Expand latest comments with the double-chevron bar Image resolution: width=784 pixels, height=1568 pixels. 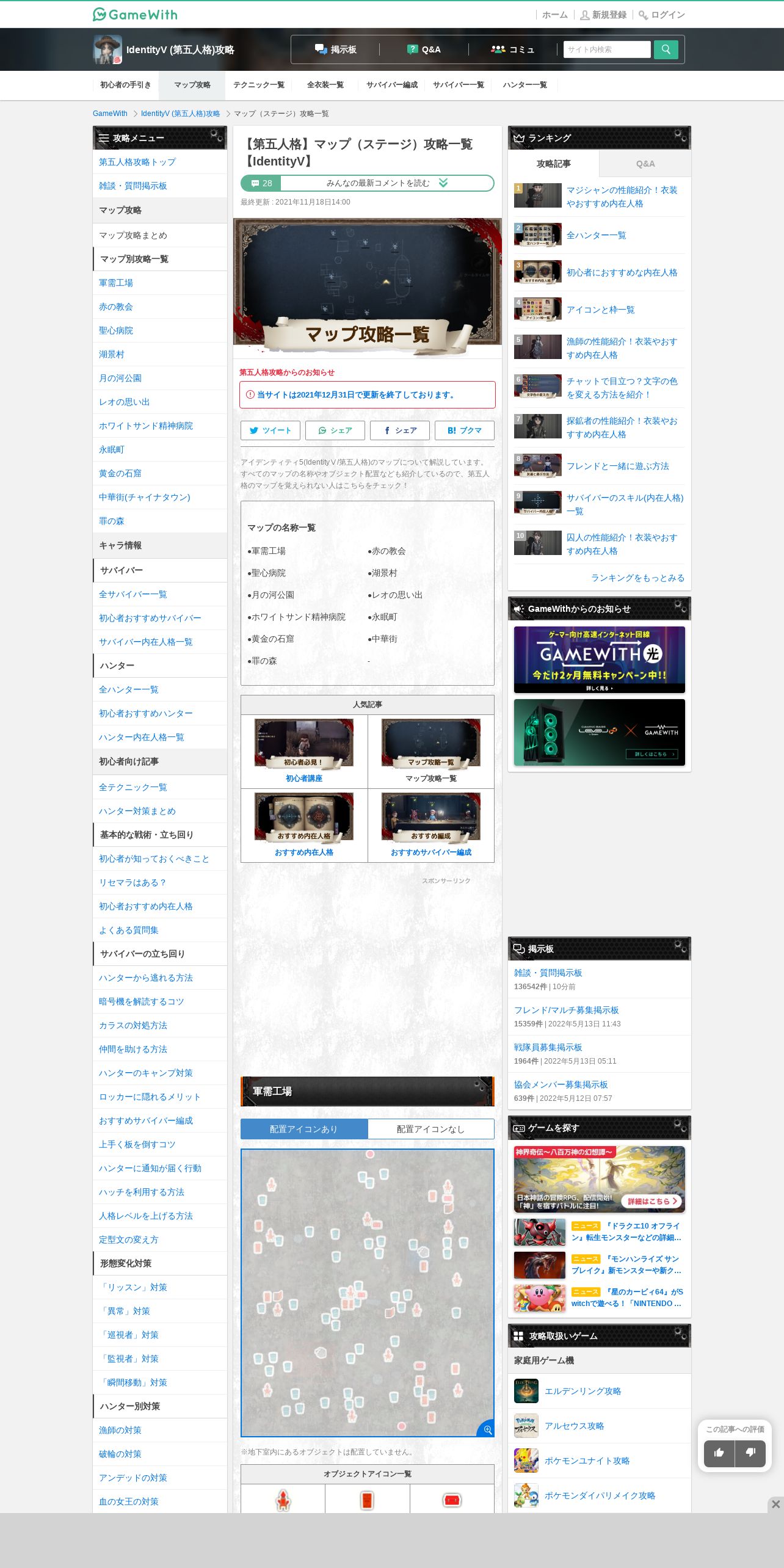[x=387, y=183]
